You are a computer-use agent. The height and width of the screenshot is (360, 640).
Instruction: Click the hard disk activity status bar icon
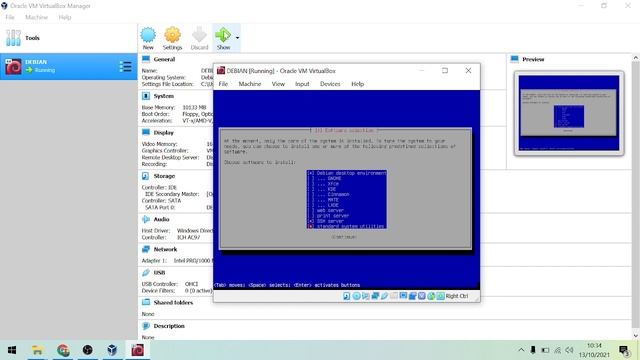pos(347,296)
